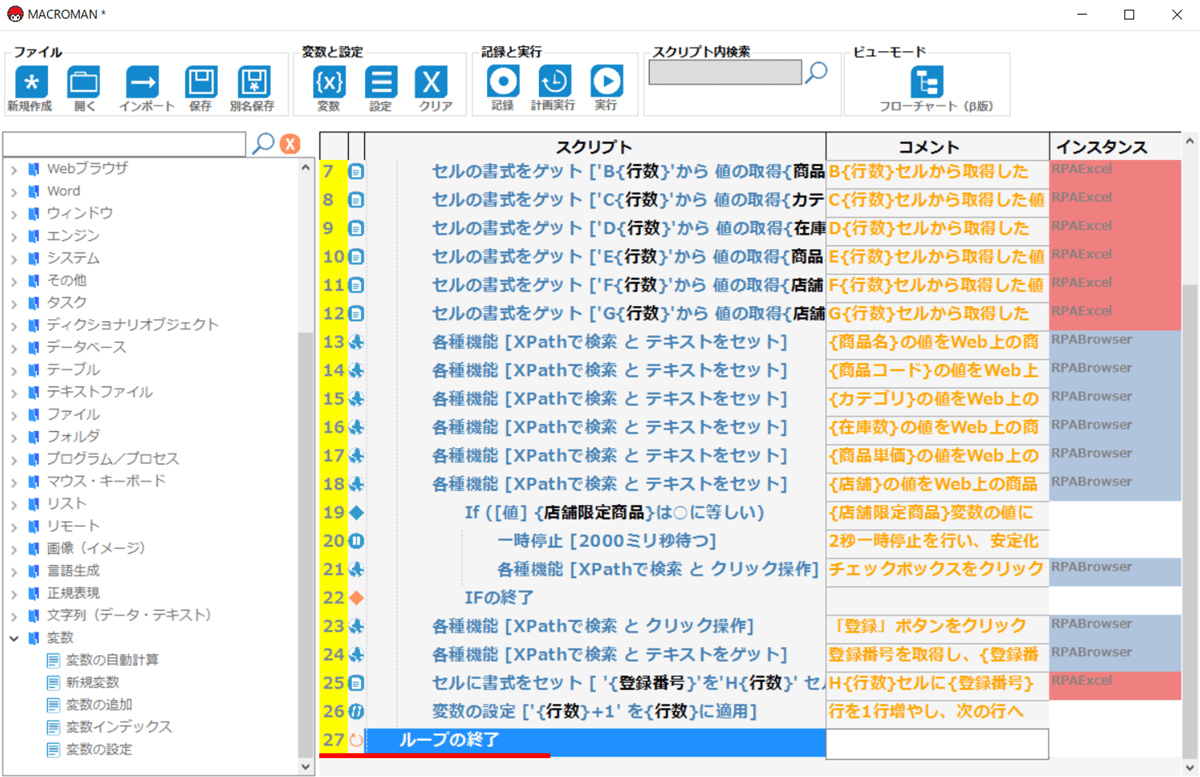The image size is (1200, 777).
Task: Expand the 正規表現 tree node
Action: coord(14,593)
